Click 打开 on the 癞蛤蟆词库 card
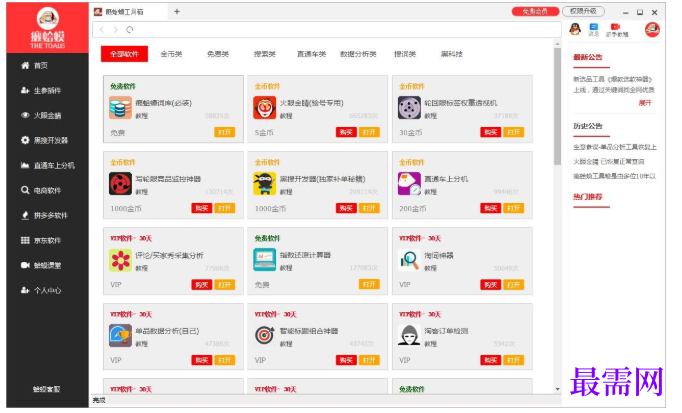Screen dimensions: 682x413 coord(224,132)
